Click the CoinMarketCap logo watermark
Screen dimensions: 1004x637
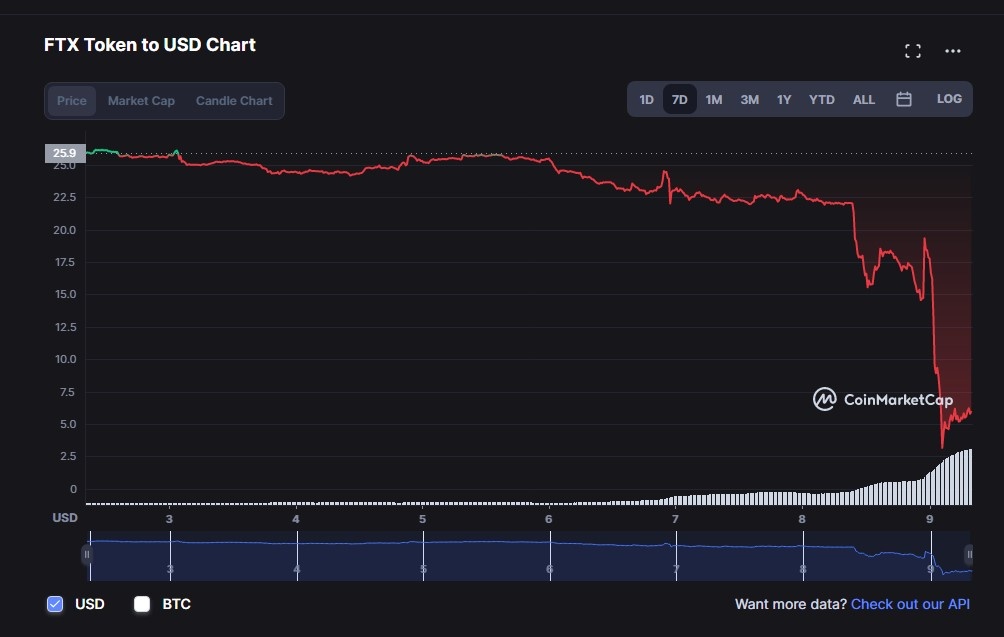[x=883, y=400]
